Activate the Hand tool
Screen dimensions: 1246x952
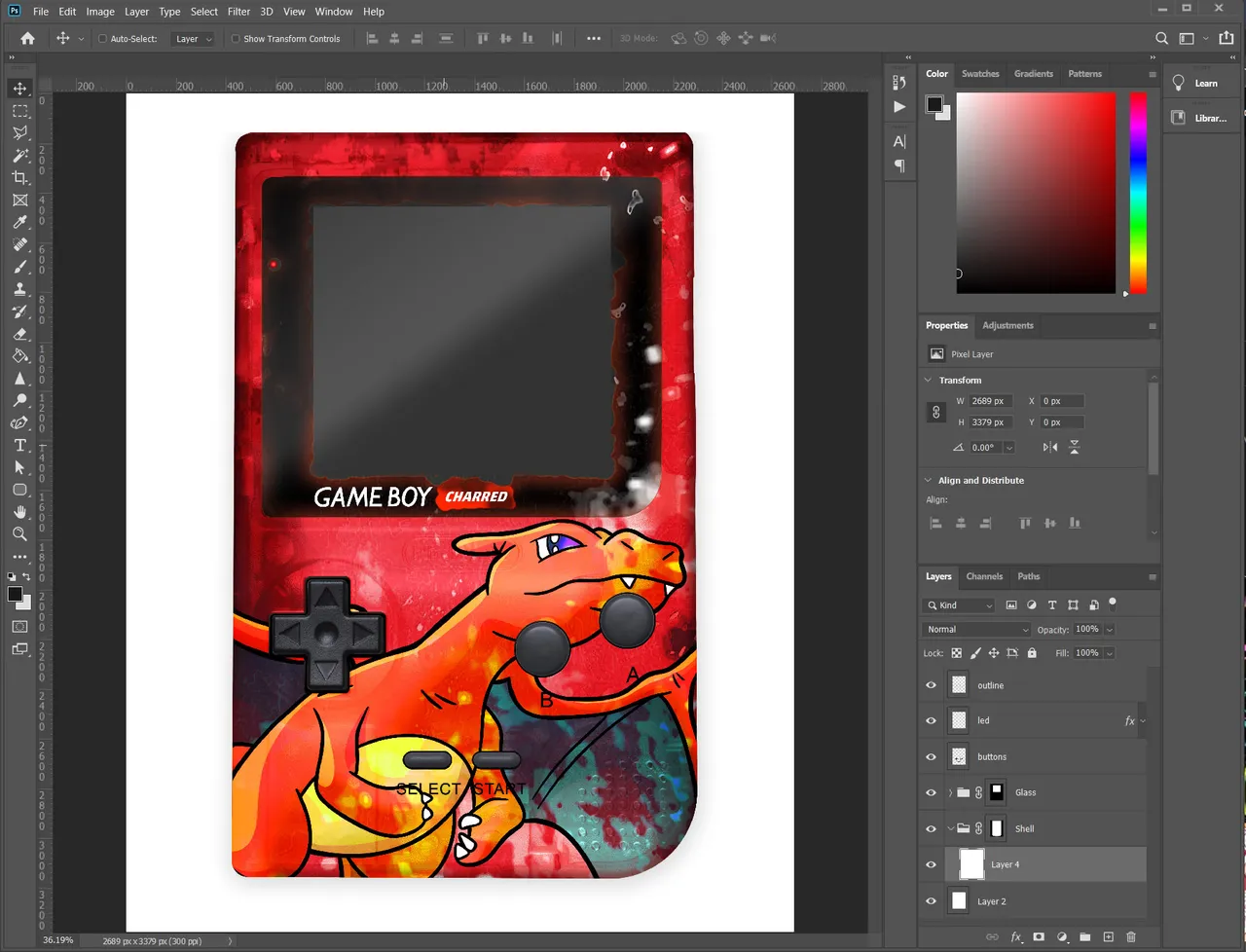pyautogui.click(x=19, y=512)
